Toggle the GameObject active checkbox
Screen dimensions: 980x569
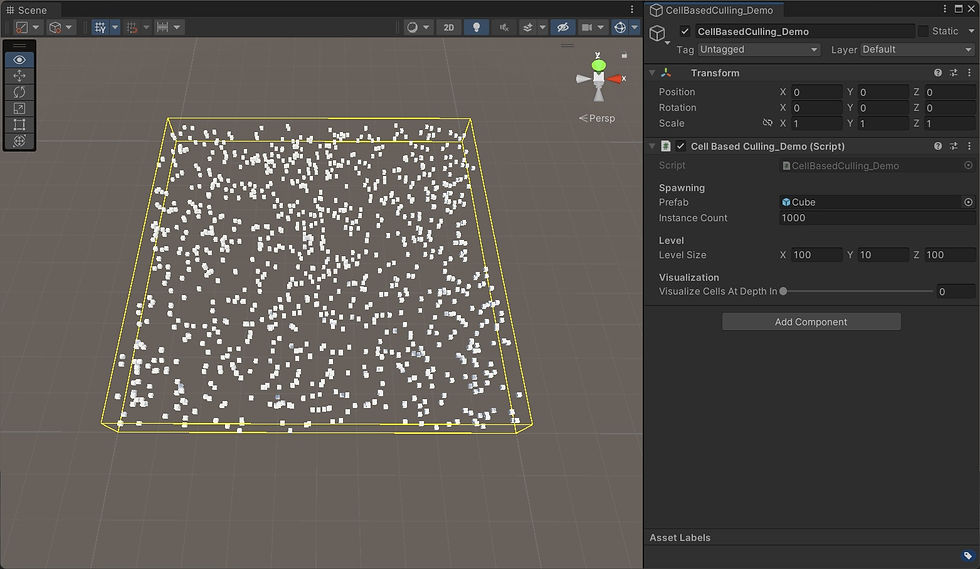(x=685, y=31)
